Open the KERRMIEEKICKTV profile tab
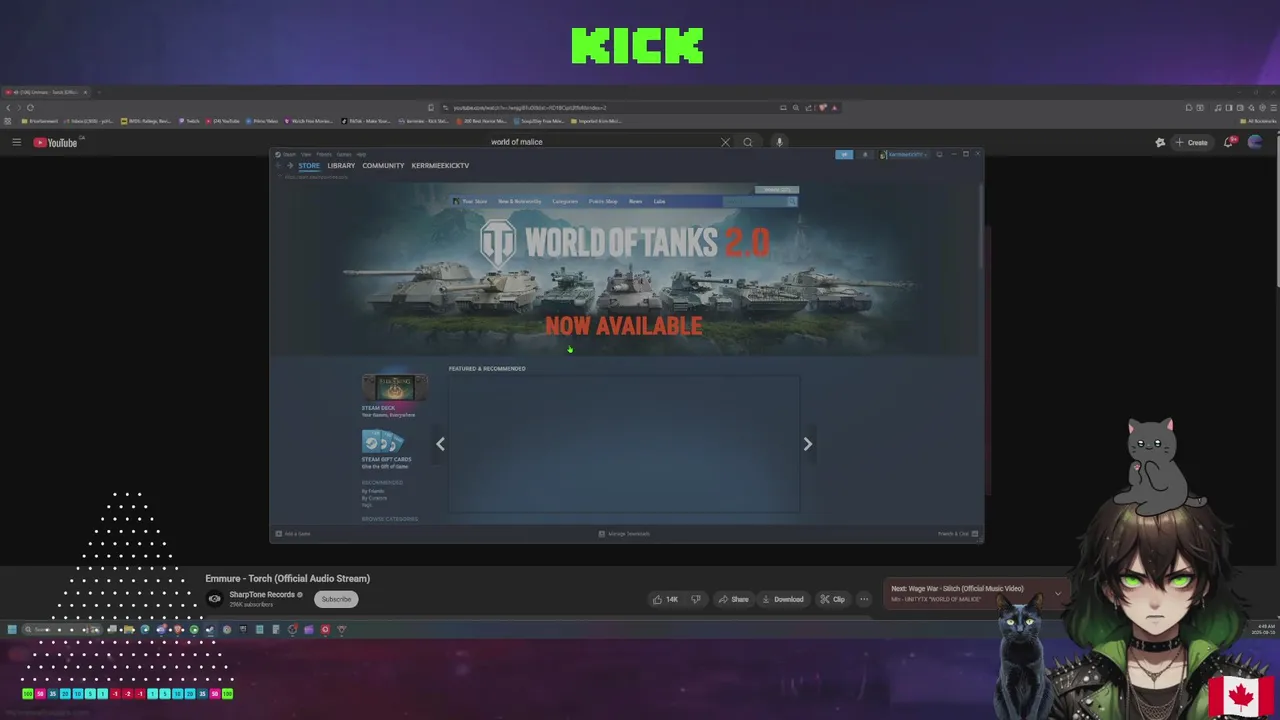 pyautogui.click(x=440, y=166)
